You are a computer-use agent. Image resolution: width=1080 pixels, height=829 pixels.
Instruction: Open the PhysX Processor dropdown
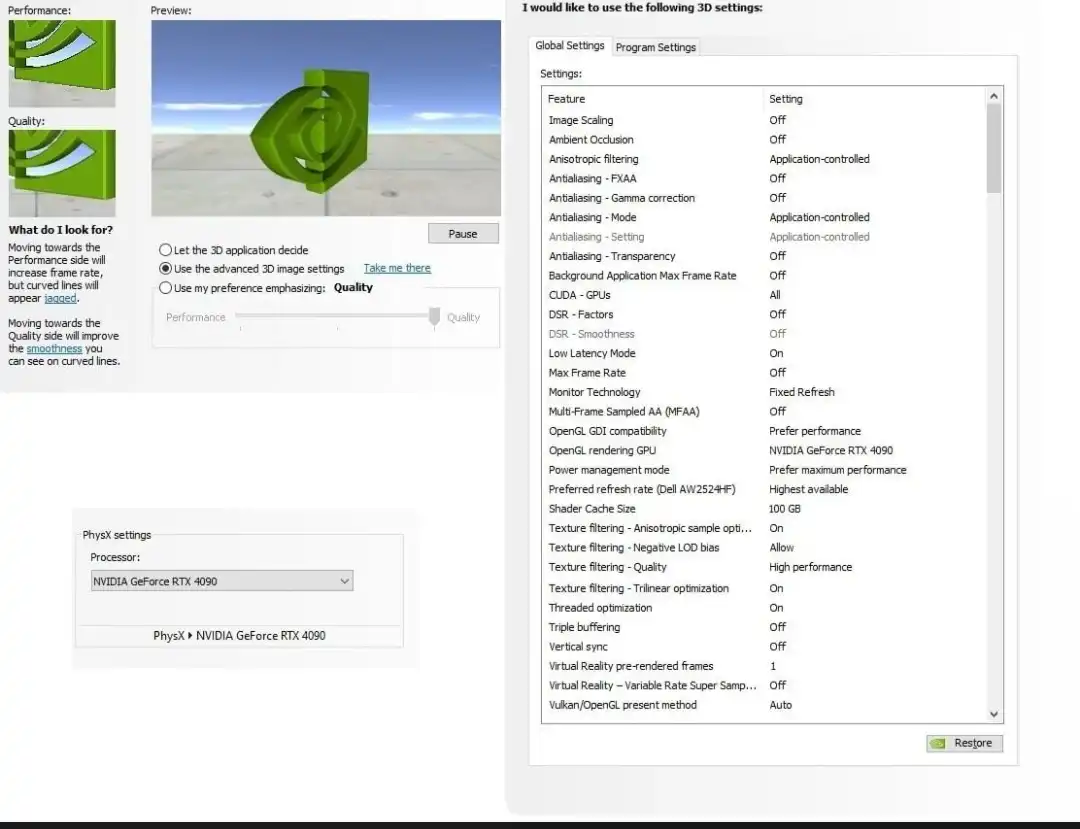pyautogui.click(x=345, y=580)
